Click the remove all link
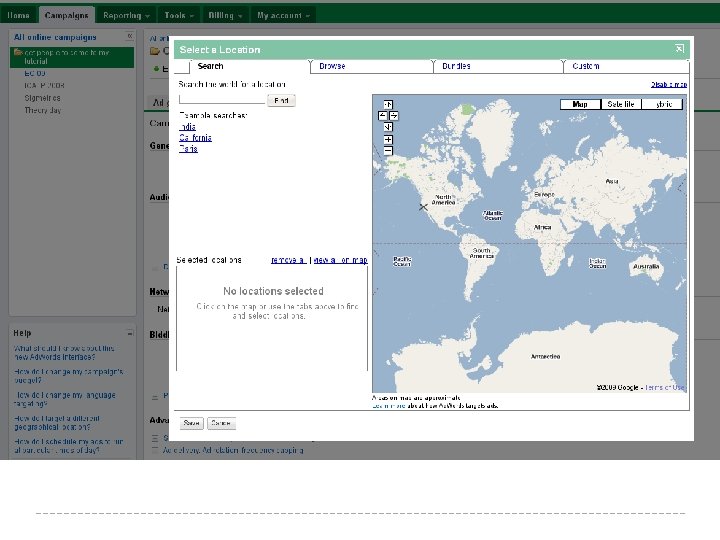Viewport: 720px width, 540px height. [x=288, y=260]
